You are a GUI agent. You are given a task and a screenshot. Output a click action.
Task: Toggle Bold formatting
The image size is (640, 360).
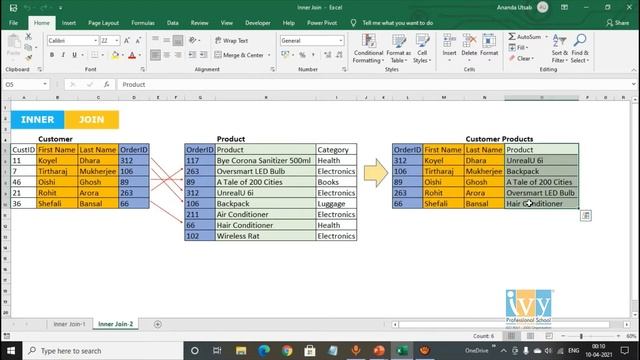coord(52,55)
